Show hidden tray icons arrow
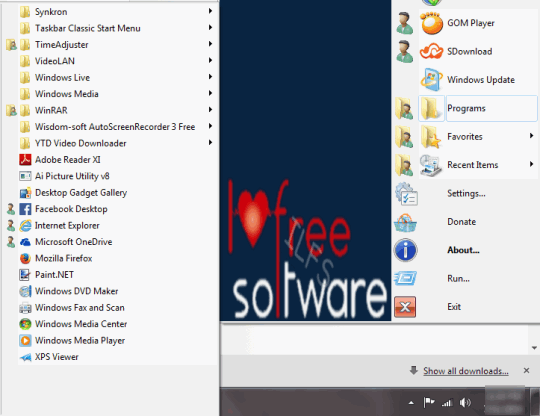540x416 pixels. 411,403
